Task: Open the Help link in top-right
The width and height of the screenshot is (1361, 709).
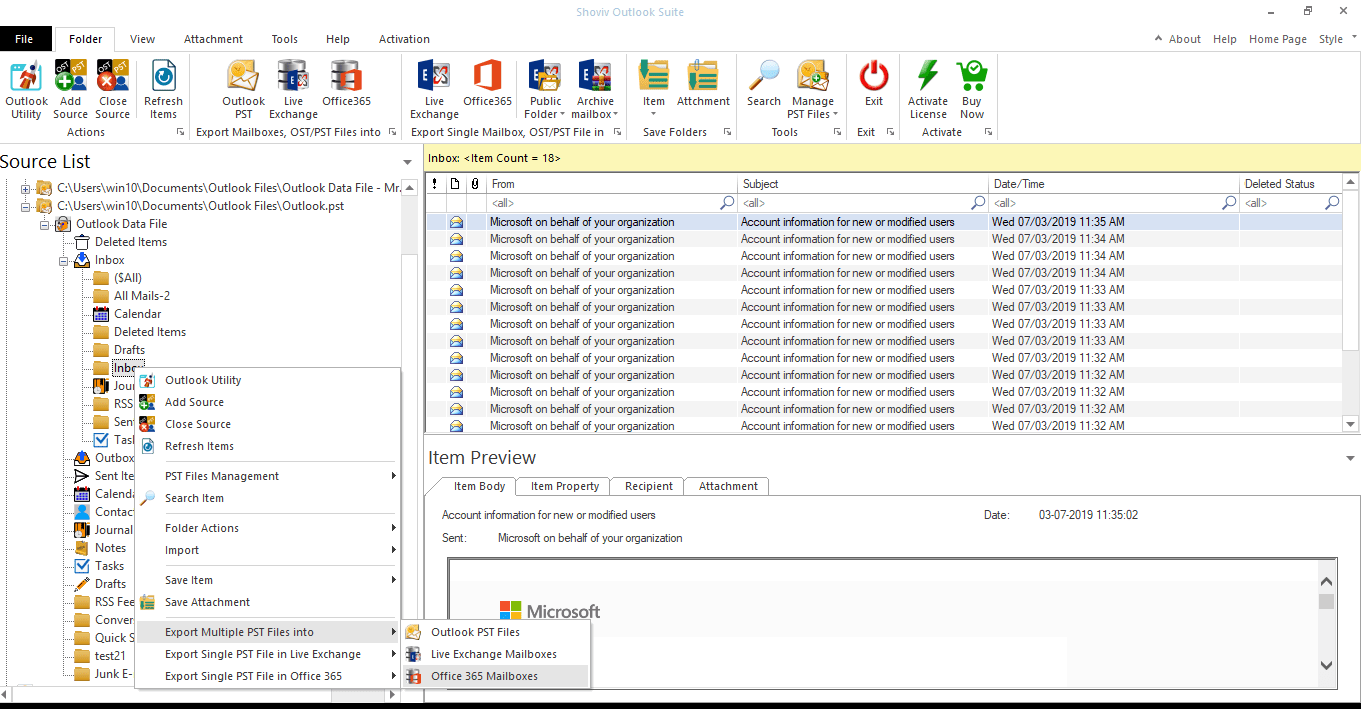Action: tap(1225, 39)
